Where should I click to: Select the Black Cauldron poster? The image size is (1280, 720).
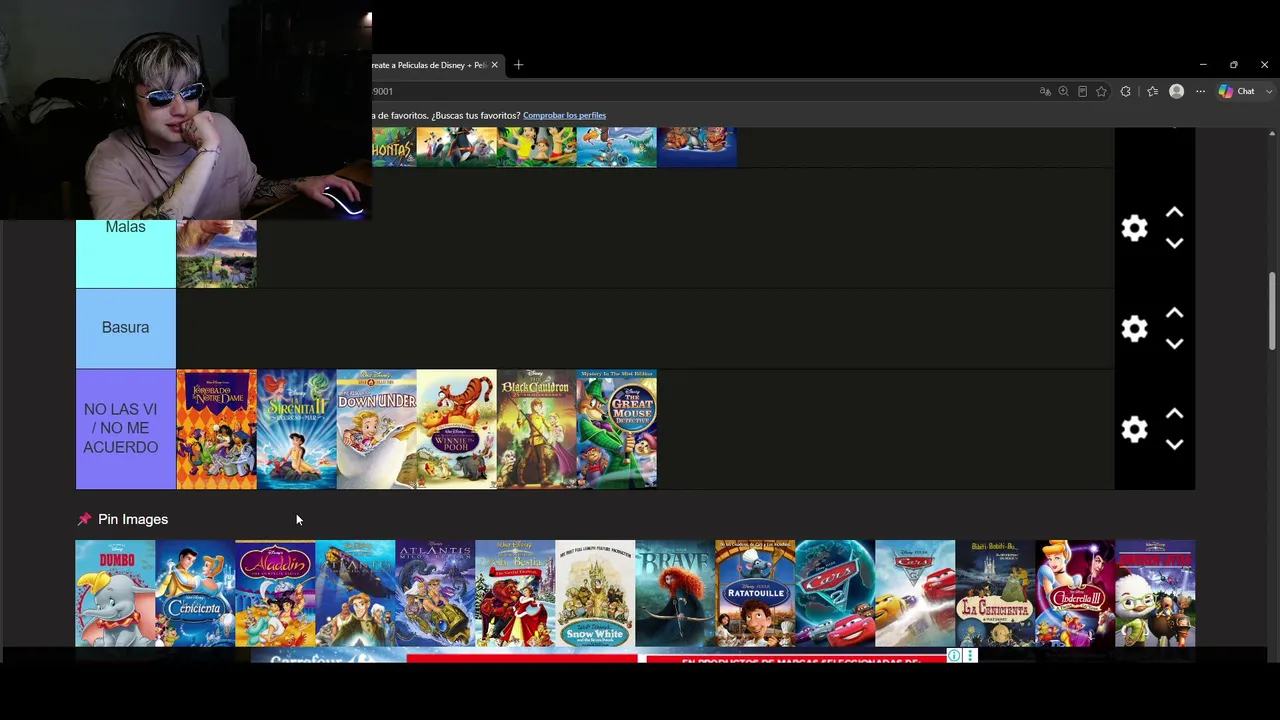coord(537,429)
